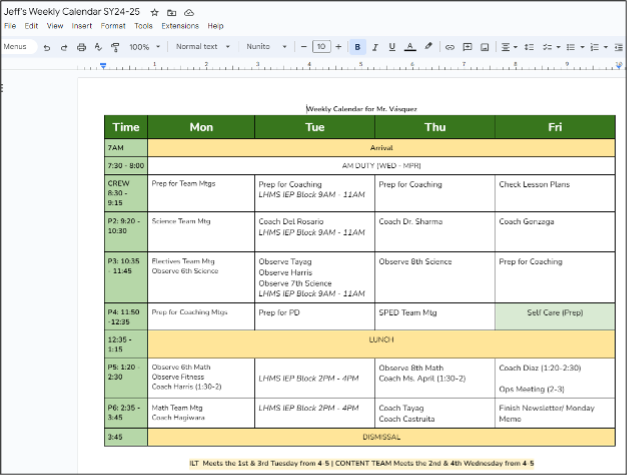Screen dimensions: 628x476
Task: Click the Undo icon
Action: point(46,47)
